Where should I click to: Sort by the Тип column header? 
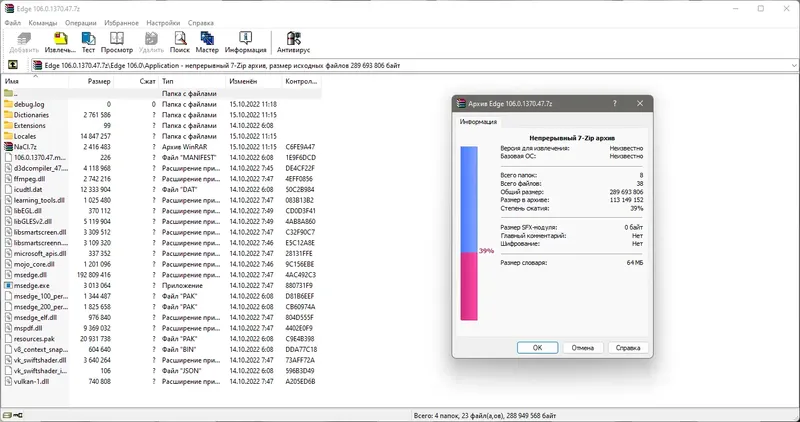192,81
